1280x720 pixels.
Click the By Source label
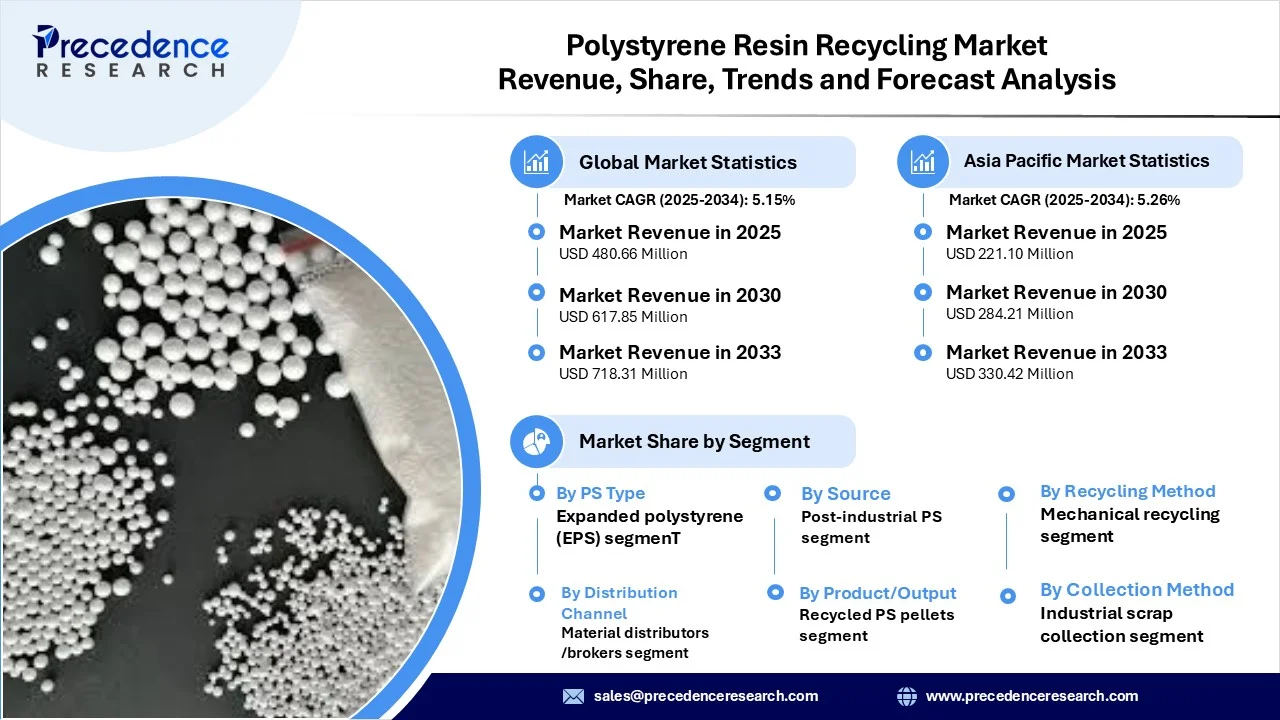(845, 494)
